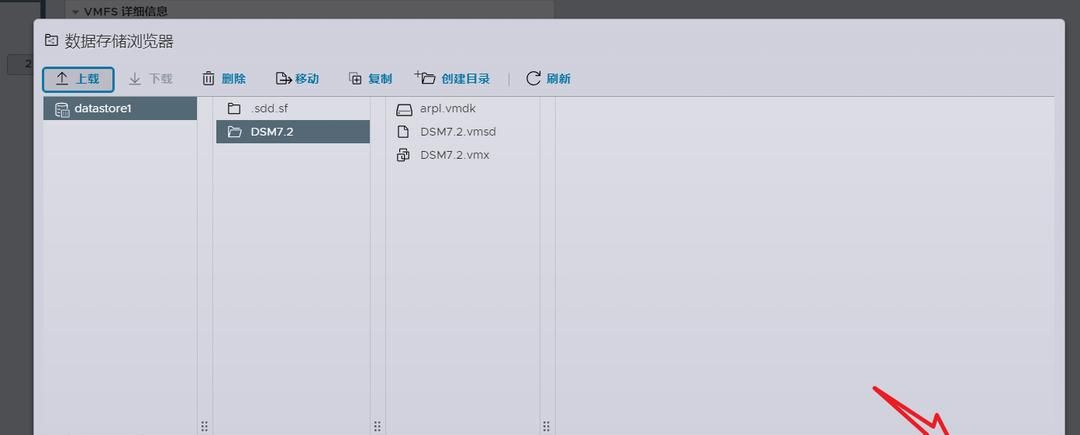Click the 创建目录 new folder icon
Screen dimensions: 1080x435
pyautogui.click(x=425, y=78)
